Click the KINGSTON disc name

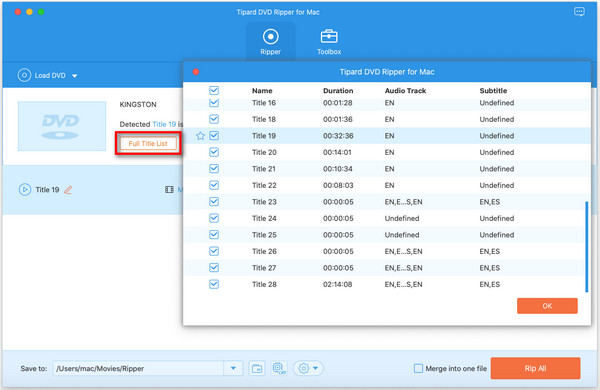coord(138,104)
